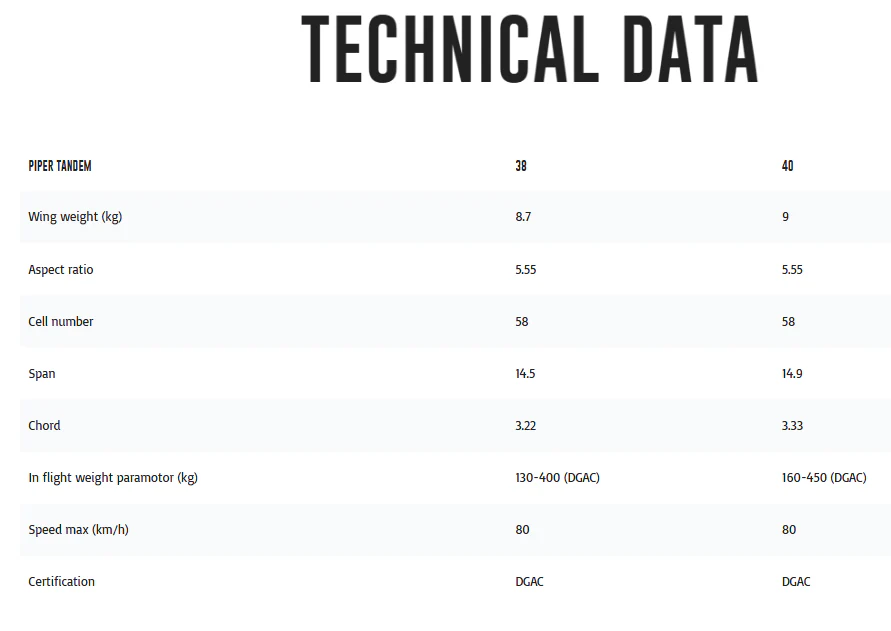Click the size 40 column header
This screenshot has width=891, height=631.
pos(788,166)
